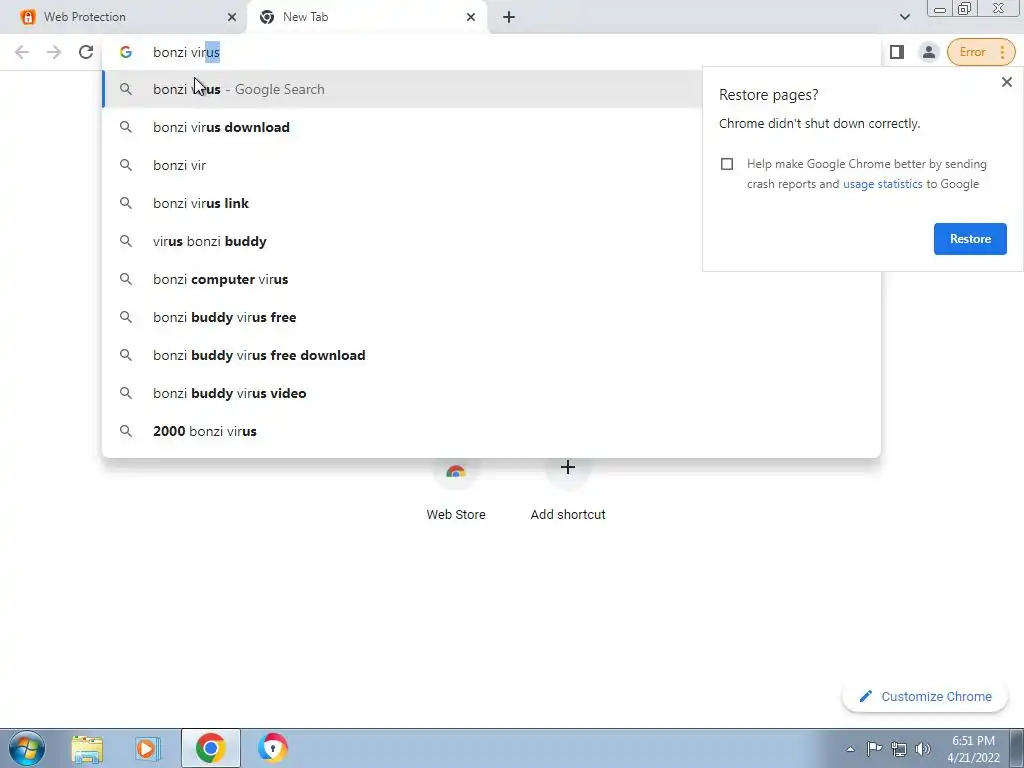Open Windows Explorer from the taskbar
Image resolution: width=1024 pixels, height=768 pixels.
(x=87, y=748)
